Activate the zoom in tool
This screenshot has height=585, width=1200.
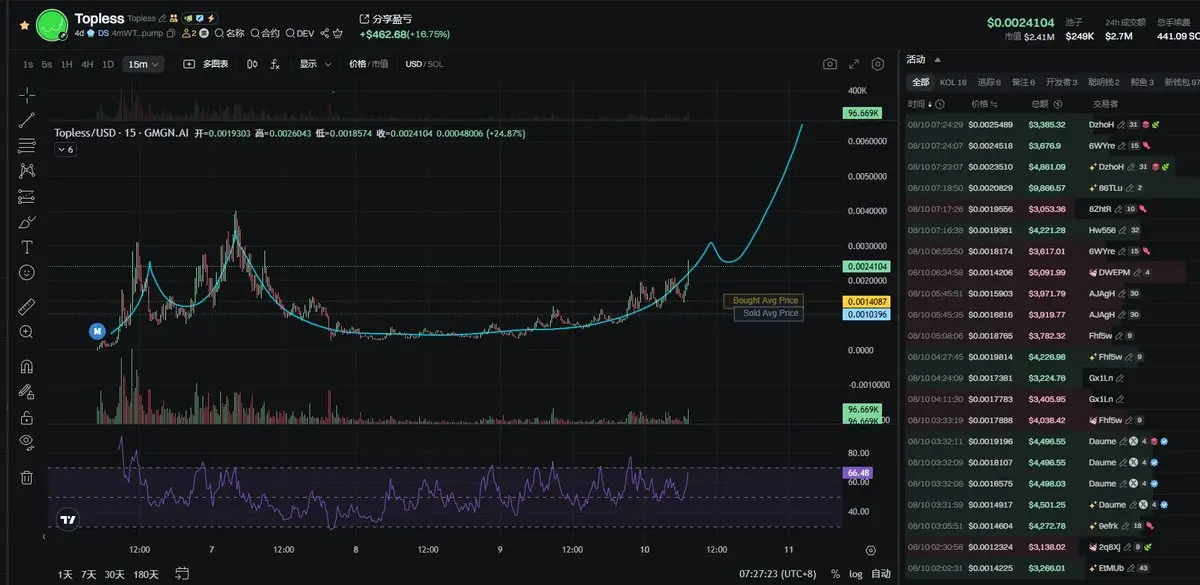point(27,332)
